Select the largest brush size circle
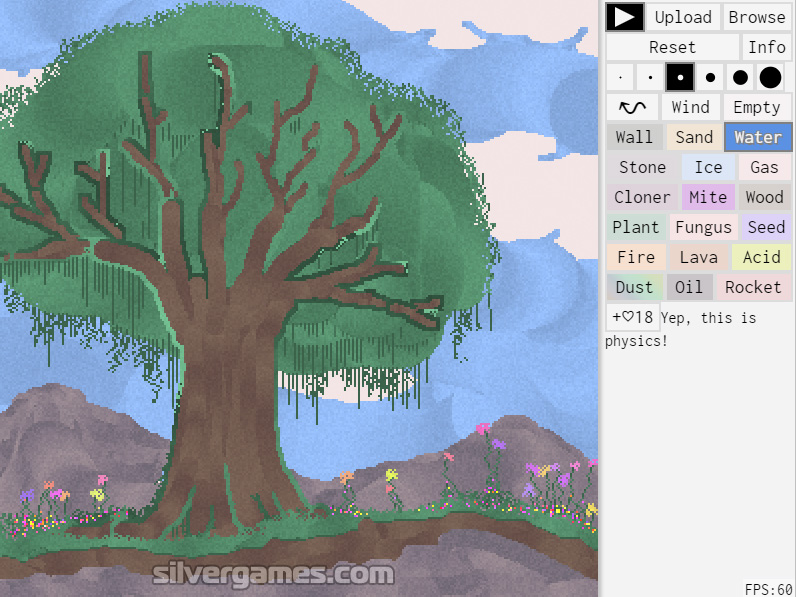The height and width of the screenshot is (597, 796). pyautogui.click(x=770, y=77)
